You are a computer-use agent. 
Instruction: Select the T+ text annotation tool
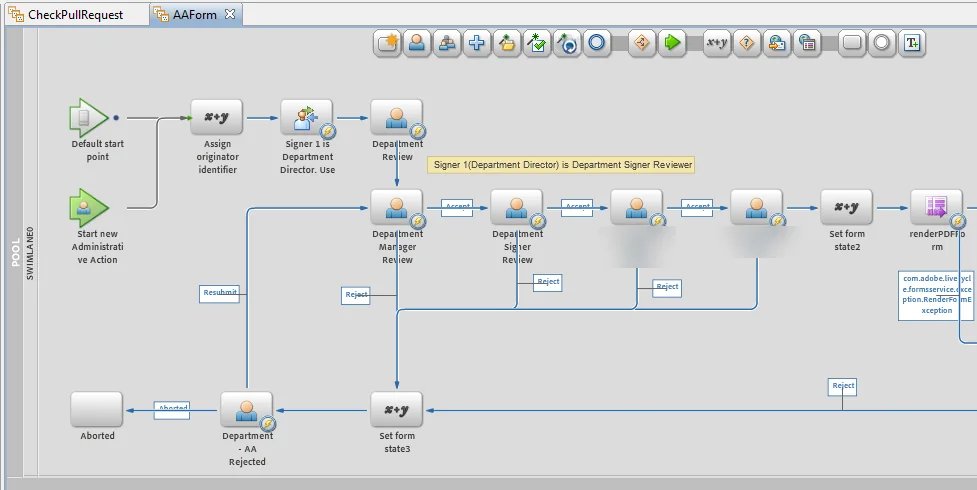(x=912, y=43)
